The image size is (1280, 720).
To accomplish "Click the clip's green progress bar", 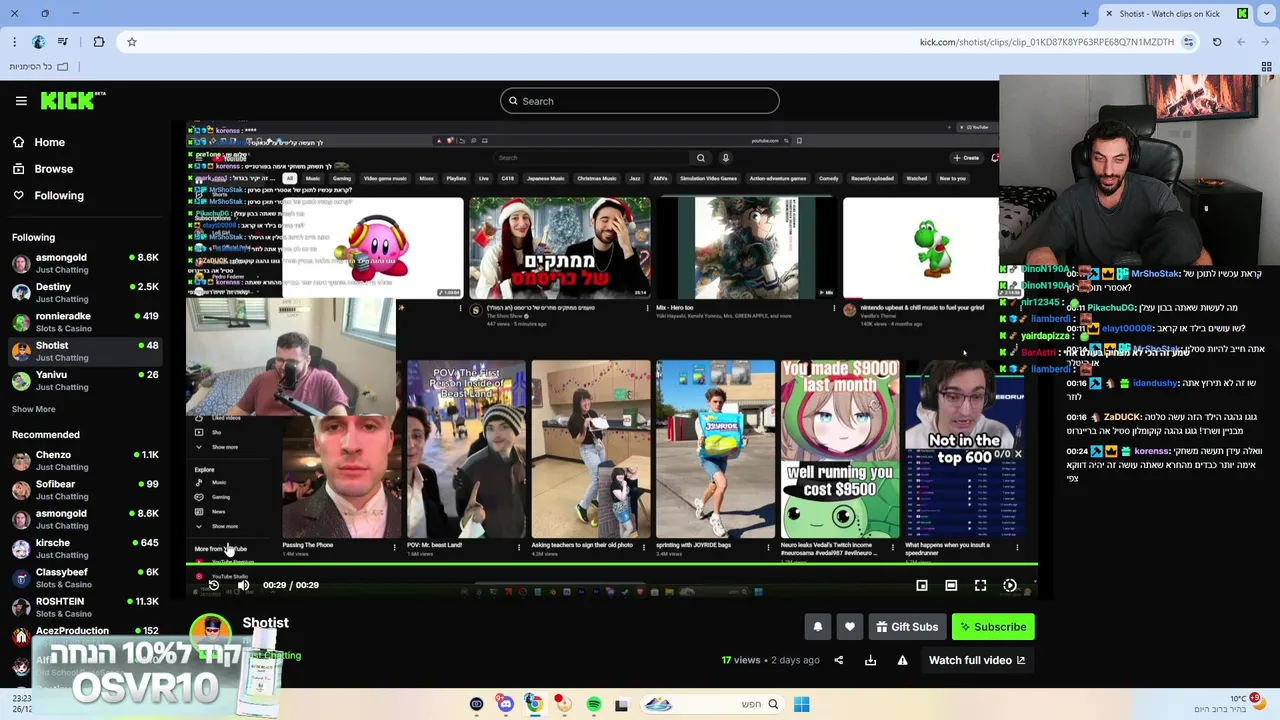I will point(611,565).
